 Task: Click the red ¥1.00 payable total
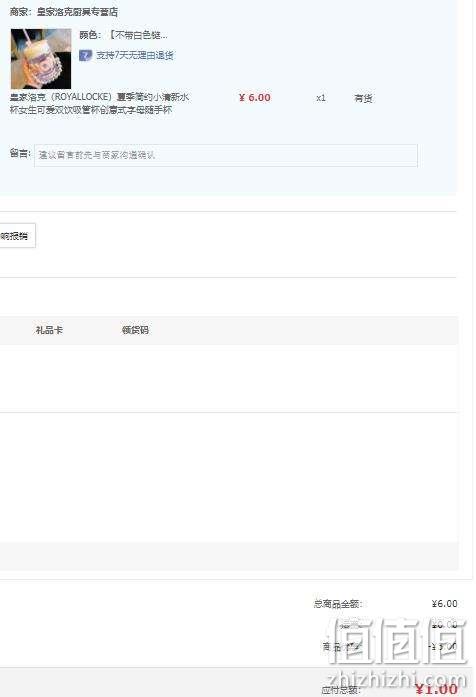tap(436, 689)
